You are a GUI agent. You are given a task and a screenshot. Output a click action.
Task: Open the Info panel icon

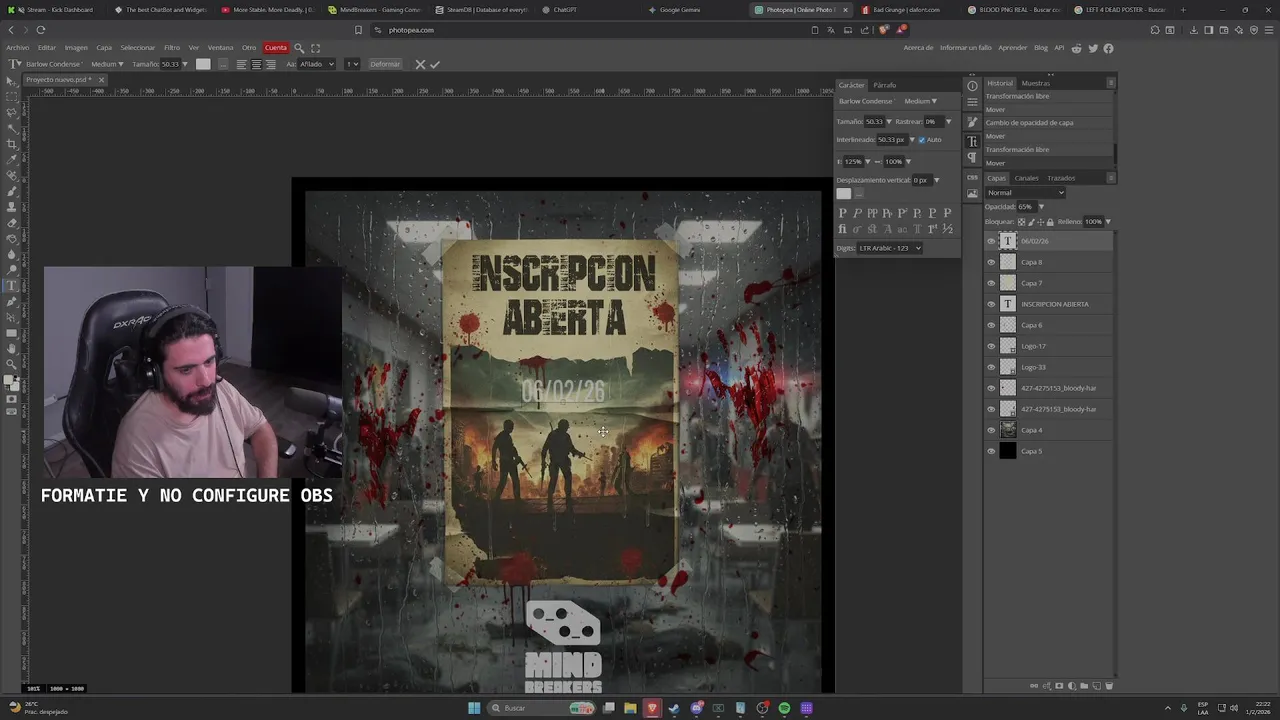(972, 86)
